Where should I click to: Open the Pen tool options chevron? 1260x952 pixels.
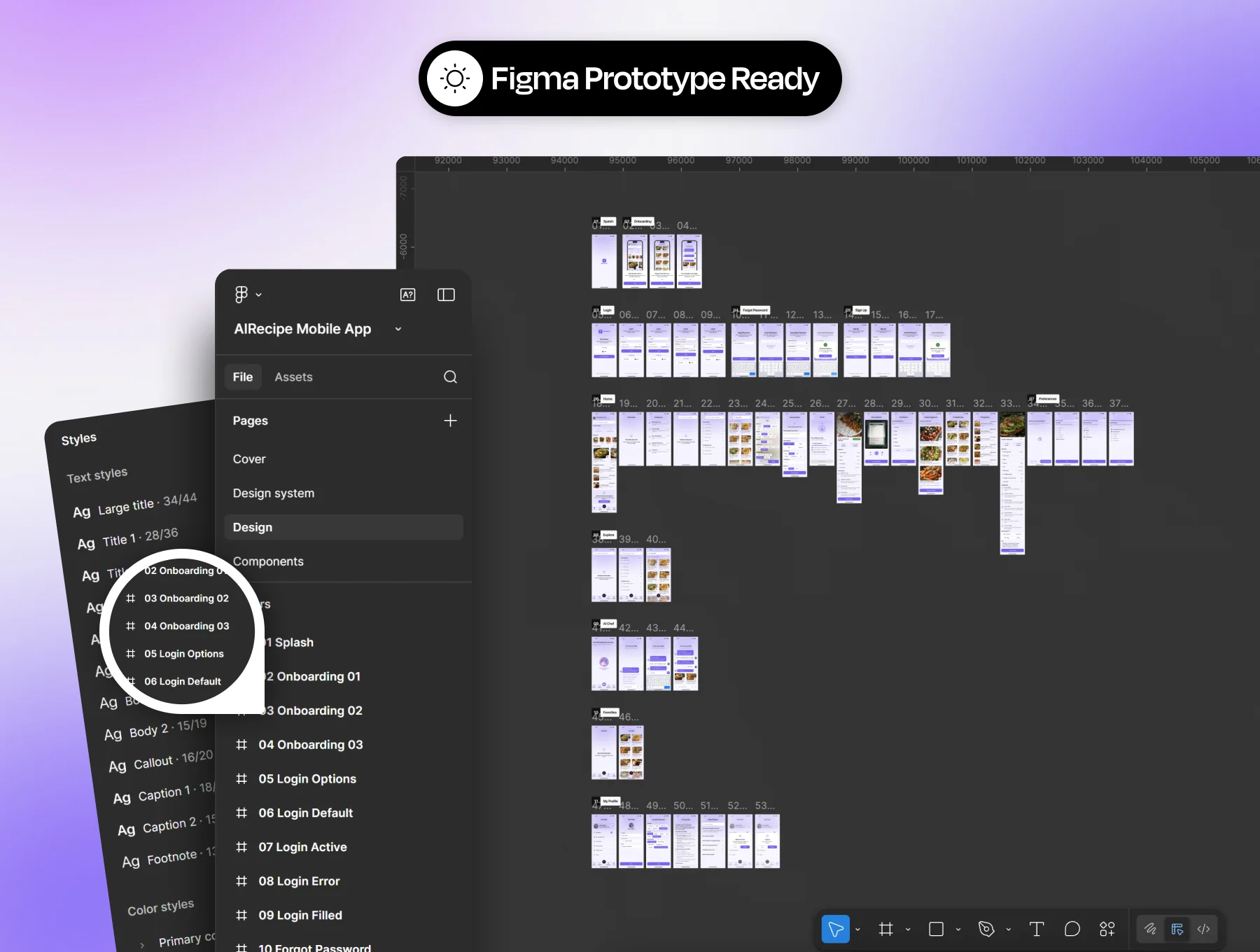click(1009, 930)
